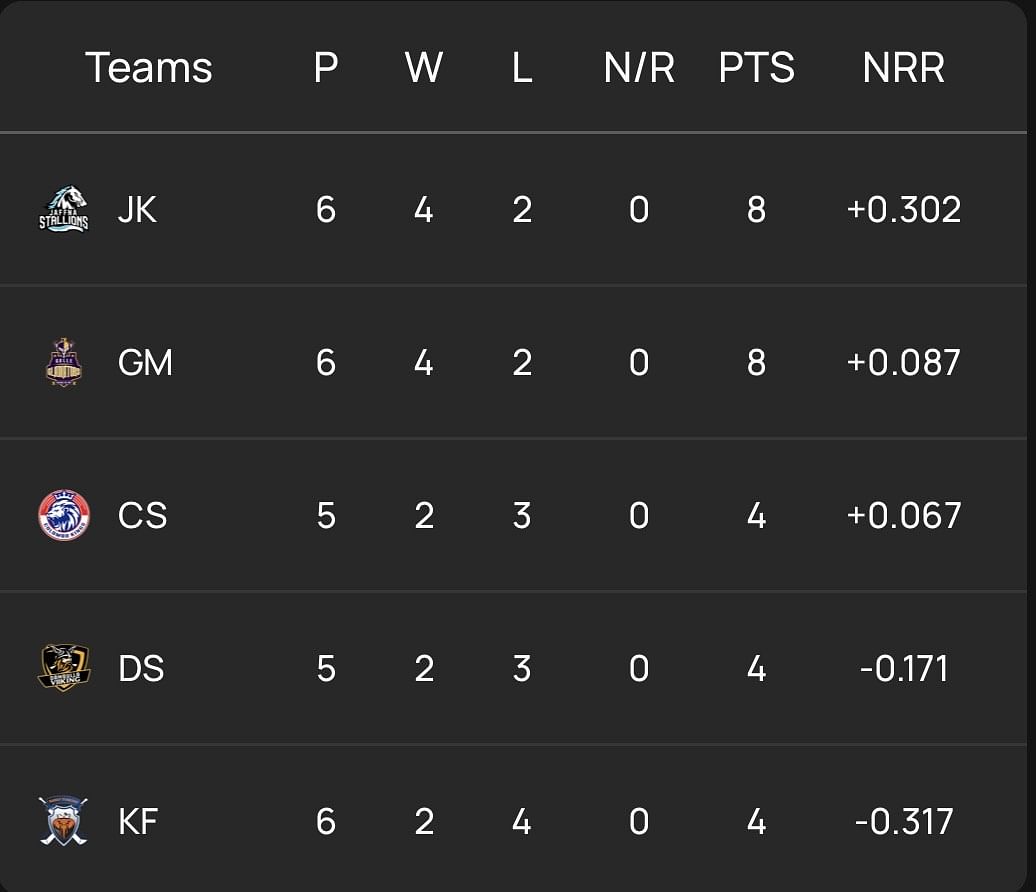Image resolution: width=1036 pixels, height=892 pixels.
Task: Select the CS team name
Action: click(142, 515)
